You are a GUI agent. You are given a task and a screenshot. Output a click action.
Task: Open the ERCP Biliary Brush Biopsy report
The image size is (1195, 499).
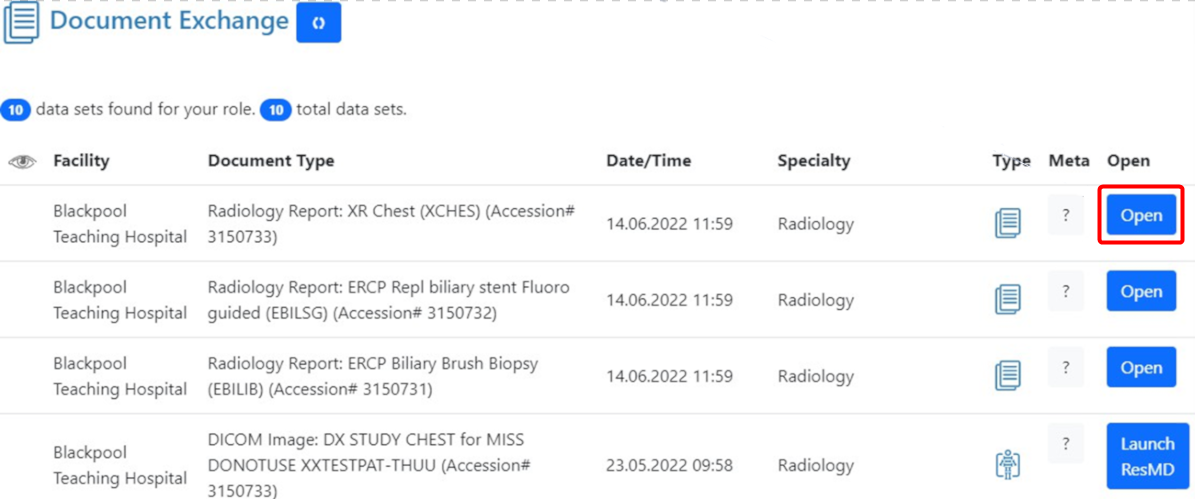click(1141, 367)
